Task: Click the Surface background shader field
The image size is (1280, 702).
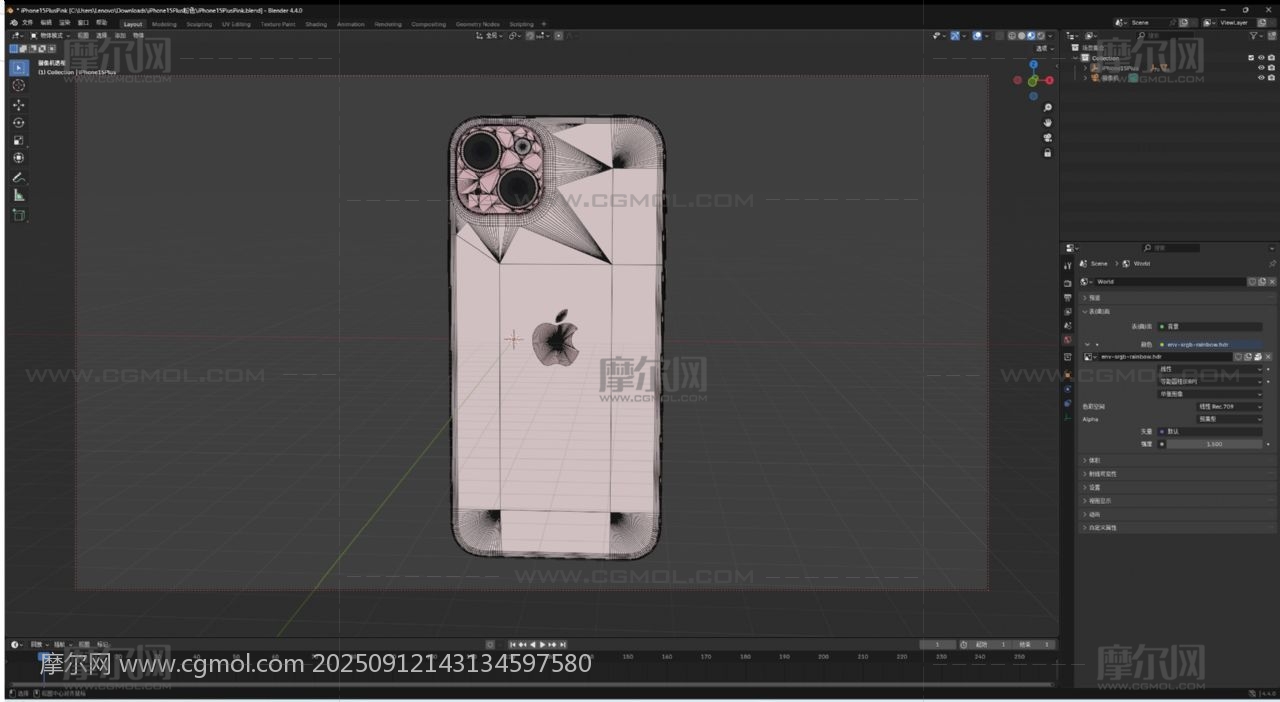Action: click(1210, 326)
